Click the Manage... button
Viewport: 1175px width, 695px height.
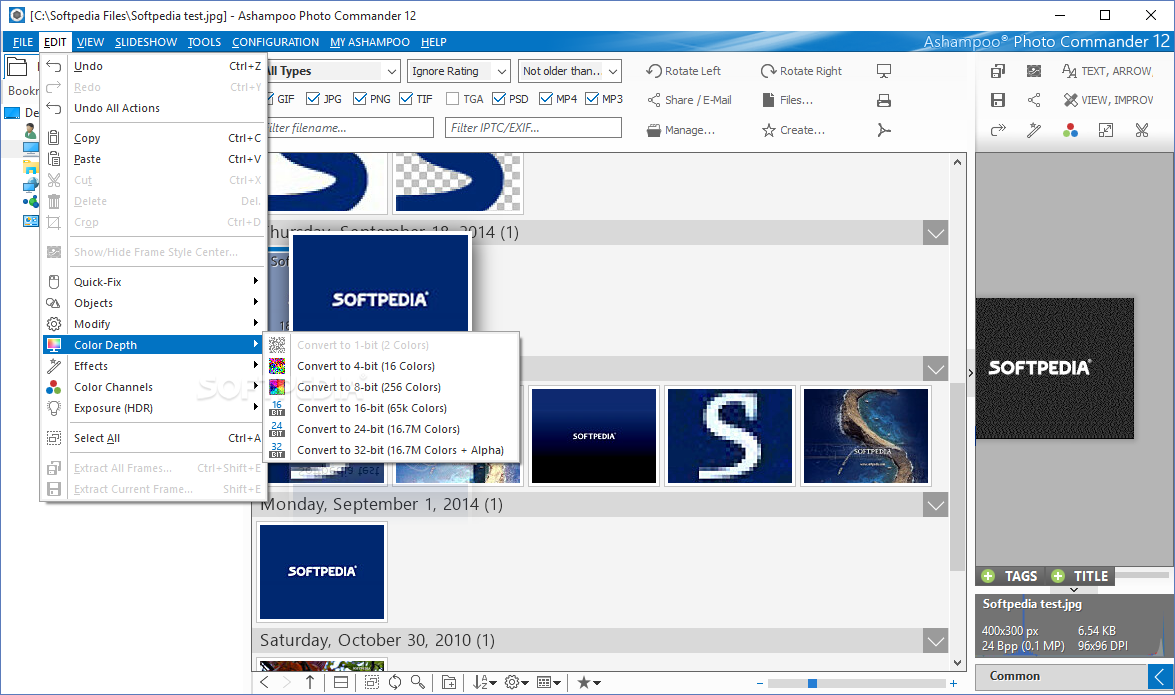680,130
